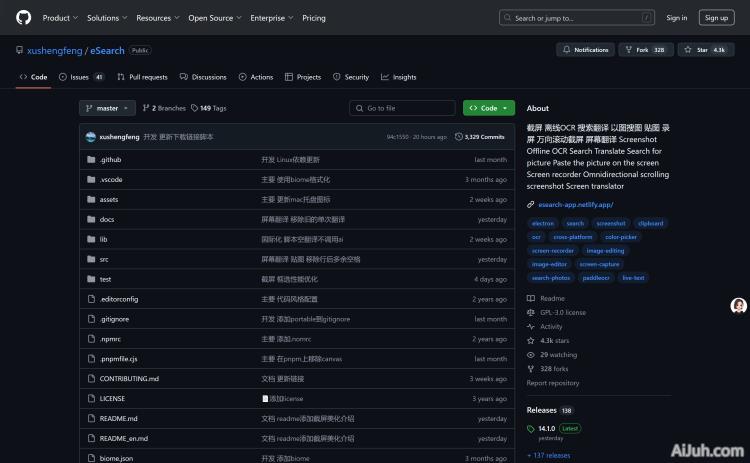Click the Sign up button
Viewport: 750px width, 463px height.
(716, 17)
